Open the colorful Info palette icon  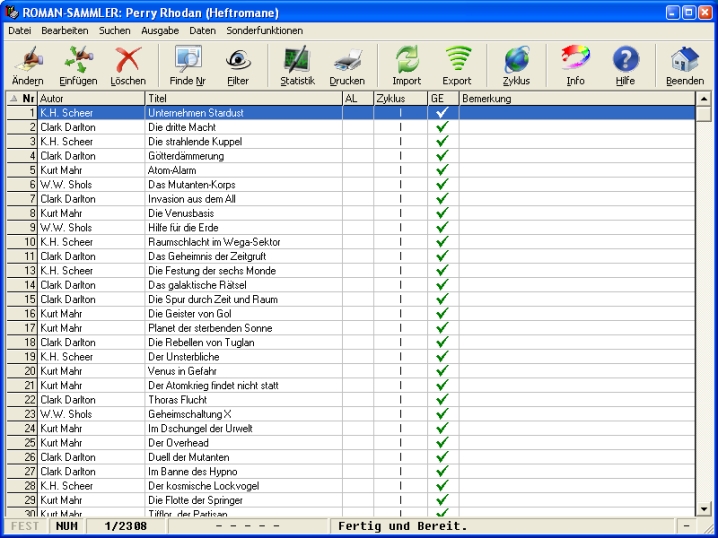575,65
